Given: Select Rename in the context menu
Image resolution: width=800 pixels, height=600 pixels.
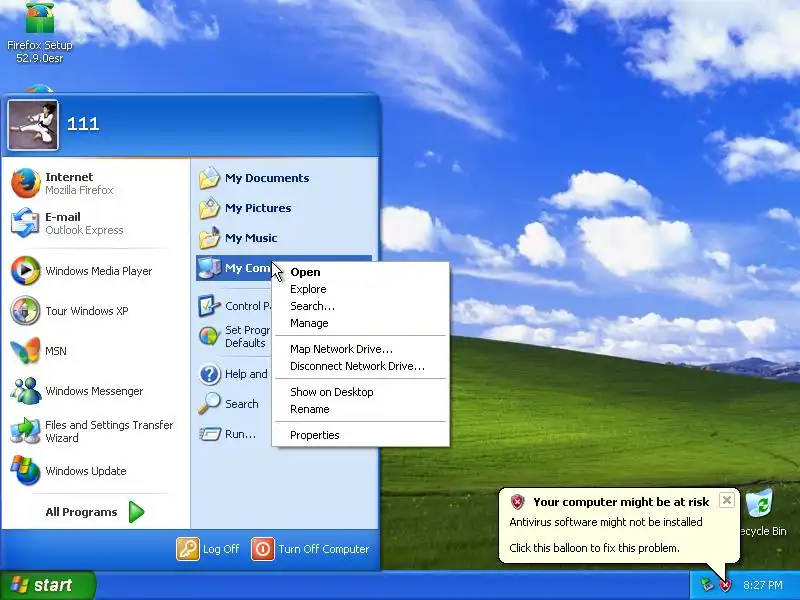Looking at the screenshot, I should (361, 409).
